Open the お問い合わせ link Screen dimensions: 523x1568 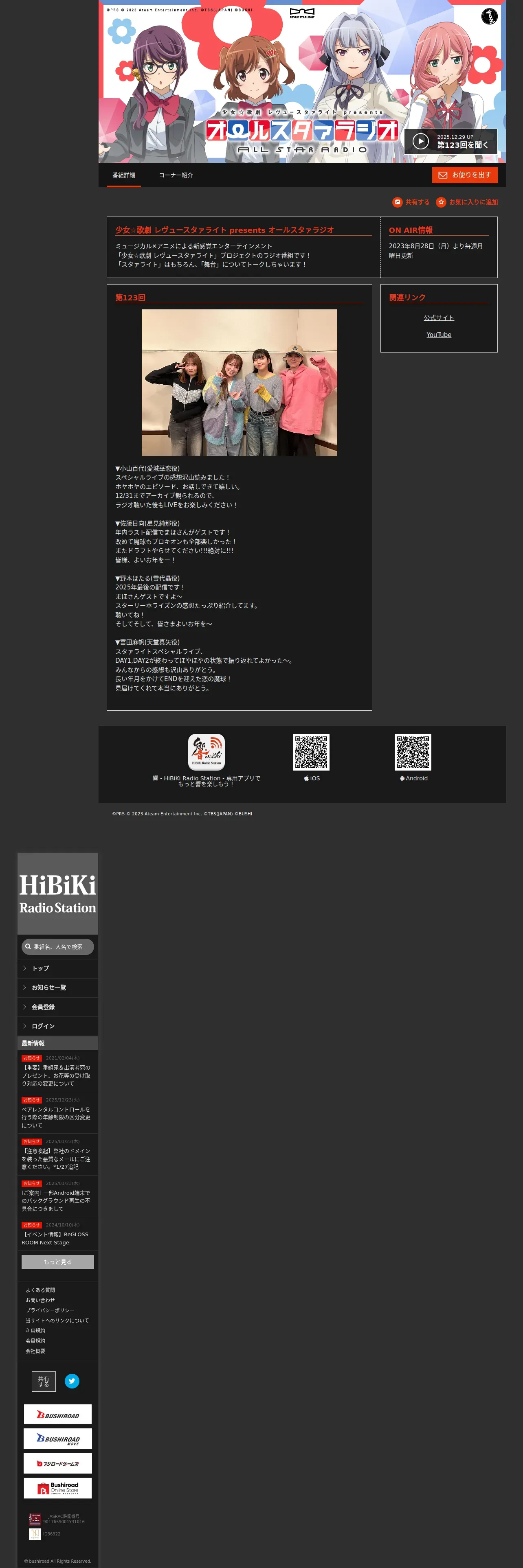tap(40, 1300)
